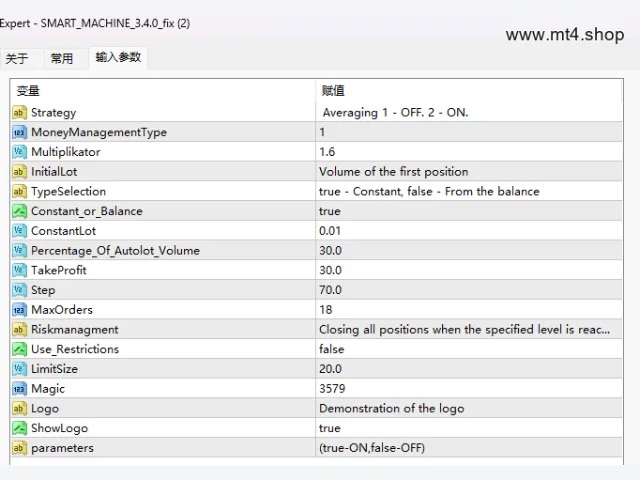This screenshot has width=640, height=480.
Task: Click the integer icon beside MoneyManagementType
Action: click(x=19, y=132)
